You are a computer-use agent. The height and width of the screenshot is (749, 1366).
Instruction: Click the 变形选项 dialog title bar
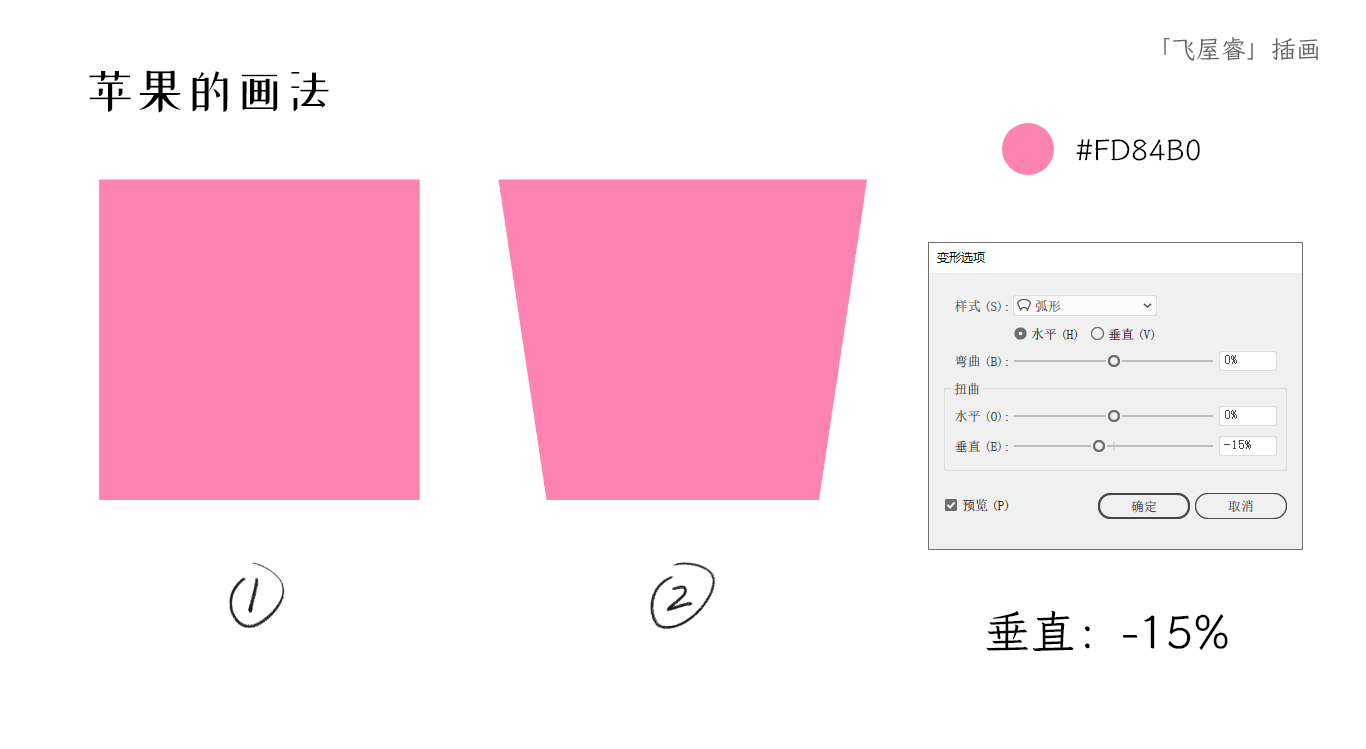point(1115,258)
